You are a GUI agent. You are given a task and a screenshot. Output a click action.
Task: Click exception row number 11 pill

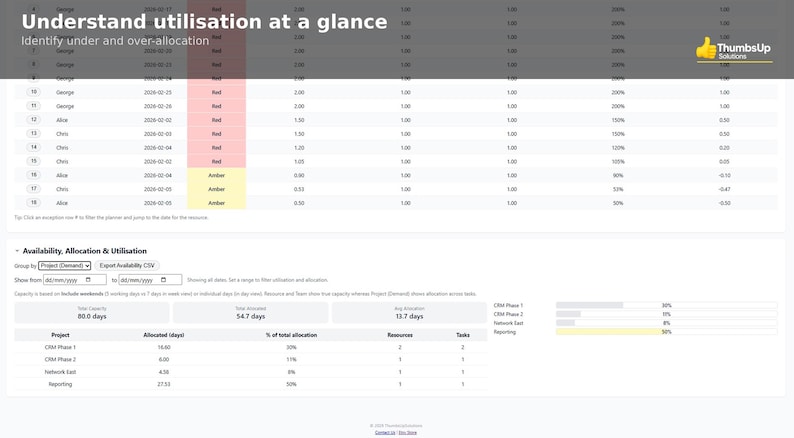tap(33, 106)
